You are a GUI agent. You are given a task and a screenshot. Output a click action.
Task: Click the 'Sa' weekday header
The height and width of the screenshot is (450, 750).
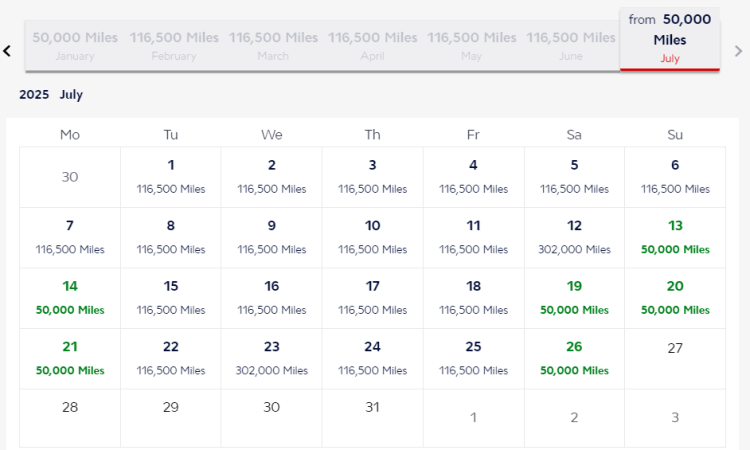(x=574, y=135)
